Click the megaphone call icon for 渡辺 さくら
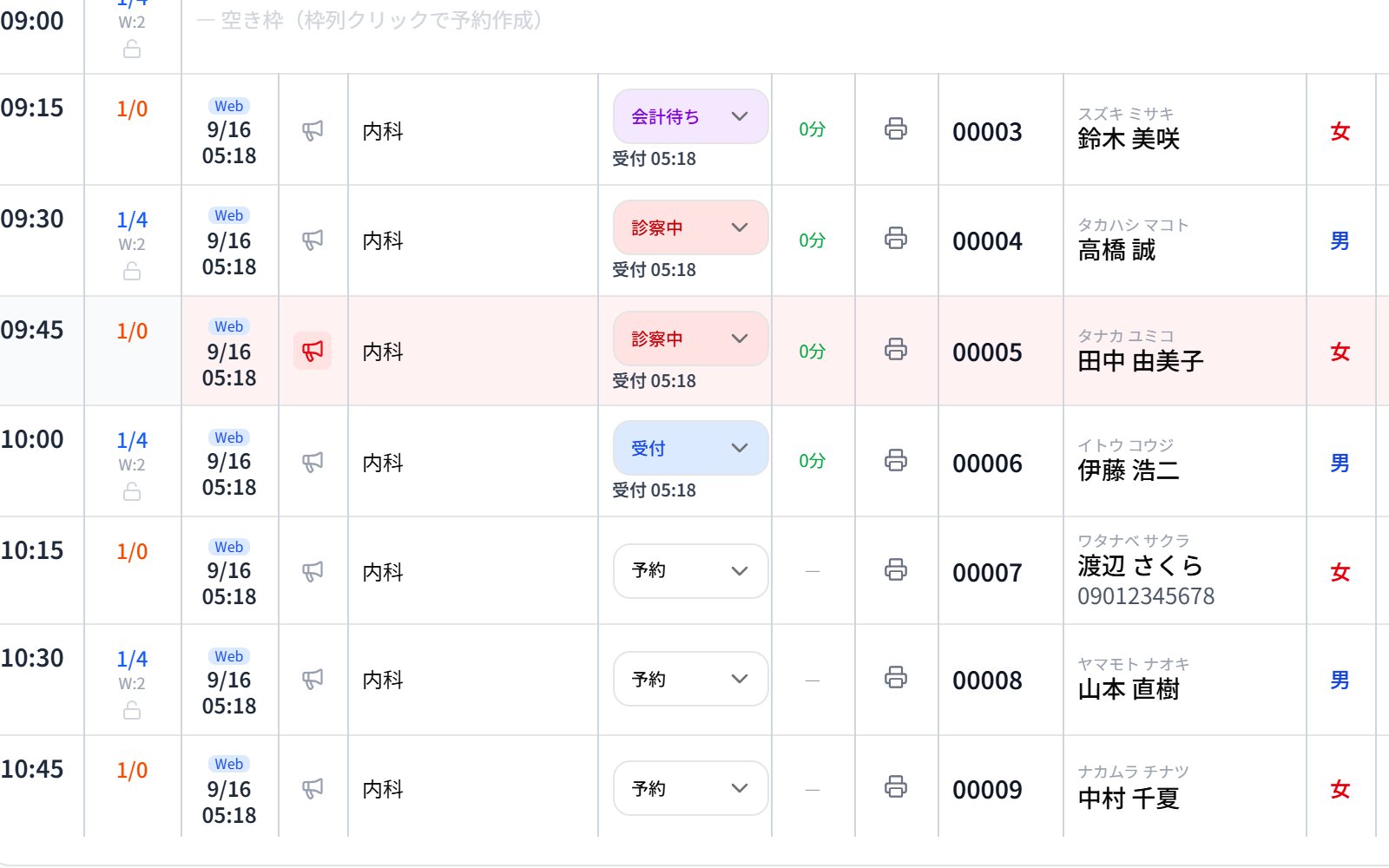Screen dimensions: 1389x868 pyautogui.click(x=313, y=571)
